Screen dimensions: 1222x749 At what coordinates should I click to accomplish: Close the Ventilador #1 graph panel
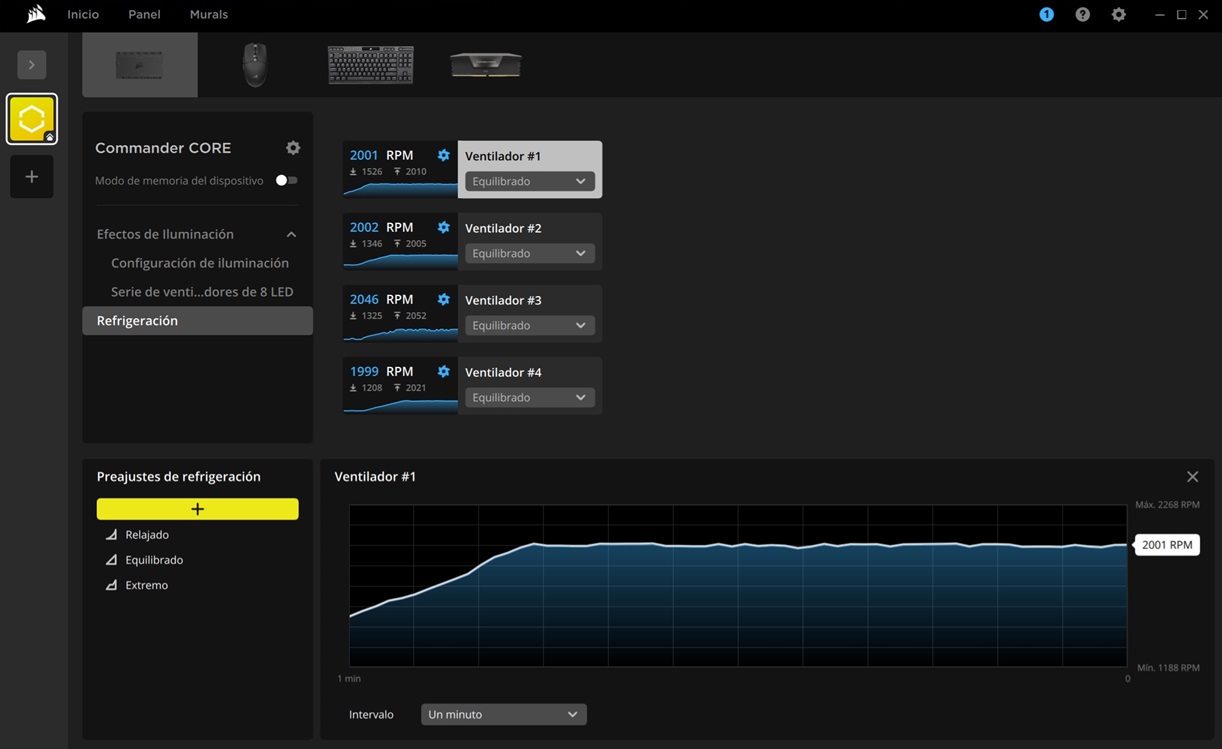point(1192,477)
